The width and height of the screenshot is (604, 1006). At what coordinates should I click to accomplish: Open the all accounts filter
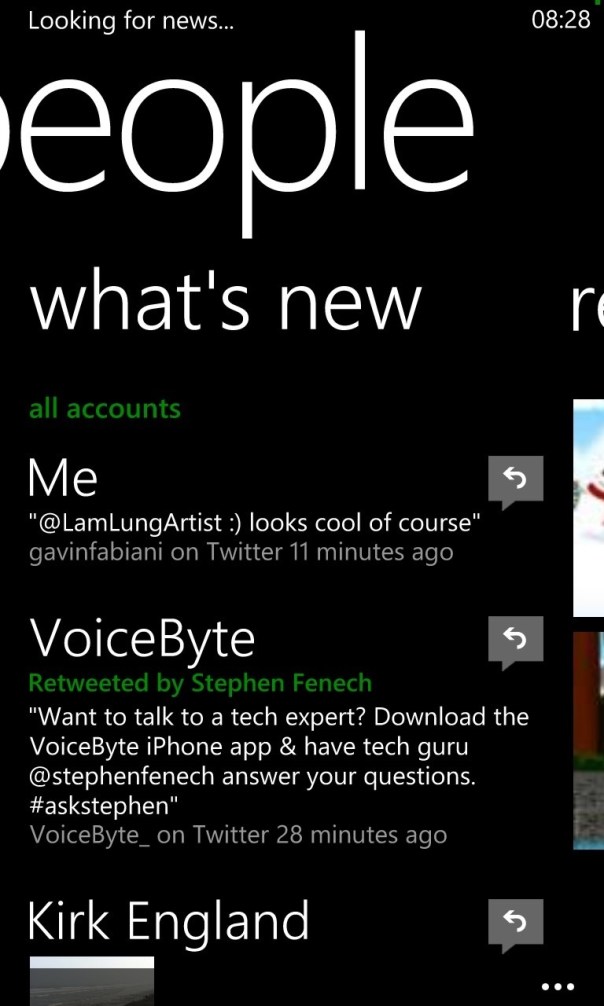point(105,409)
